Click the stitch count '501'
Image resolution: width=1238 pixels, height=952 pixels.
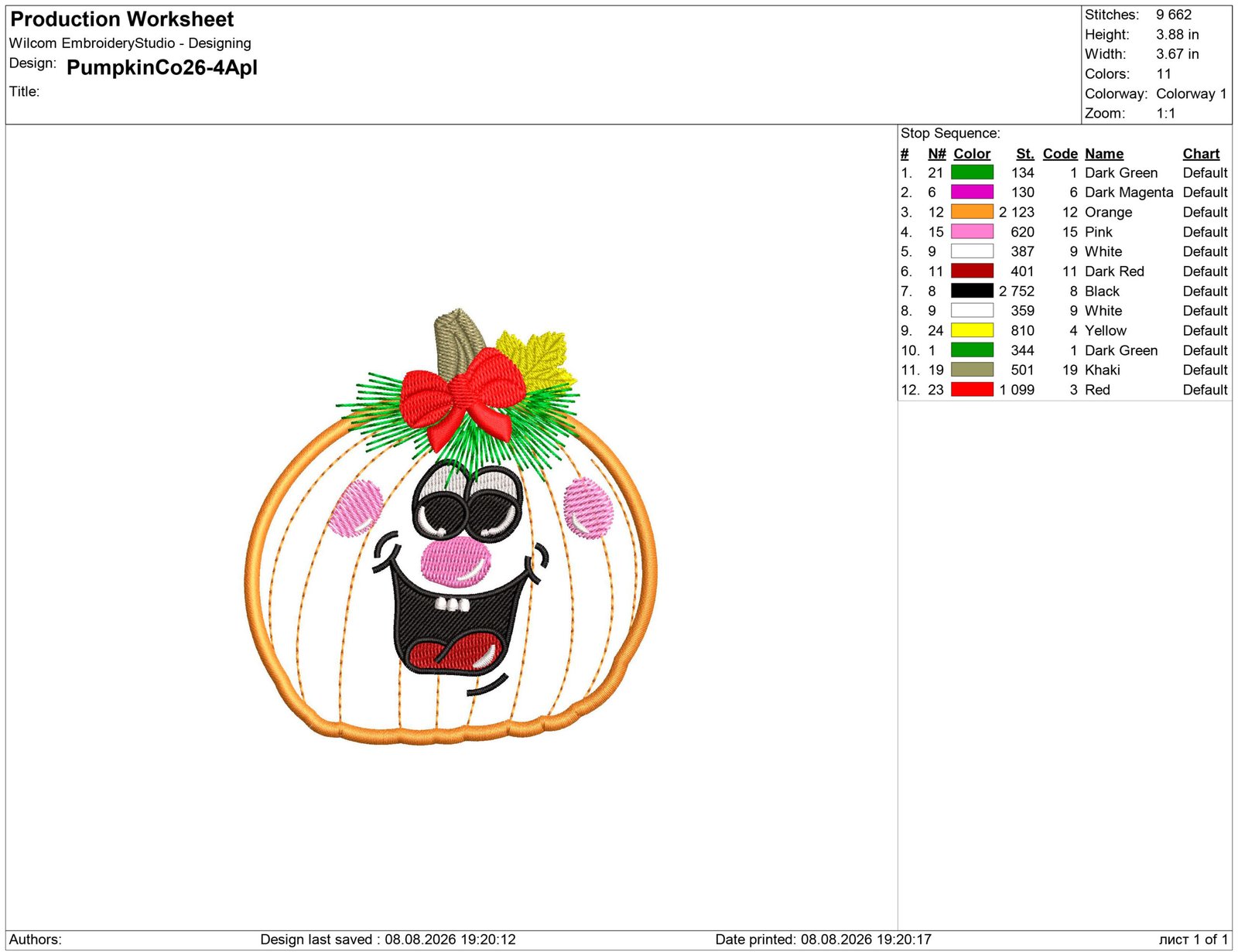(x=1022, y=370)
